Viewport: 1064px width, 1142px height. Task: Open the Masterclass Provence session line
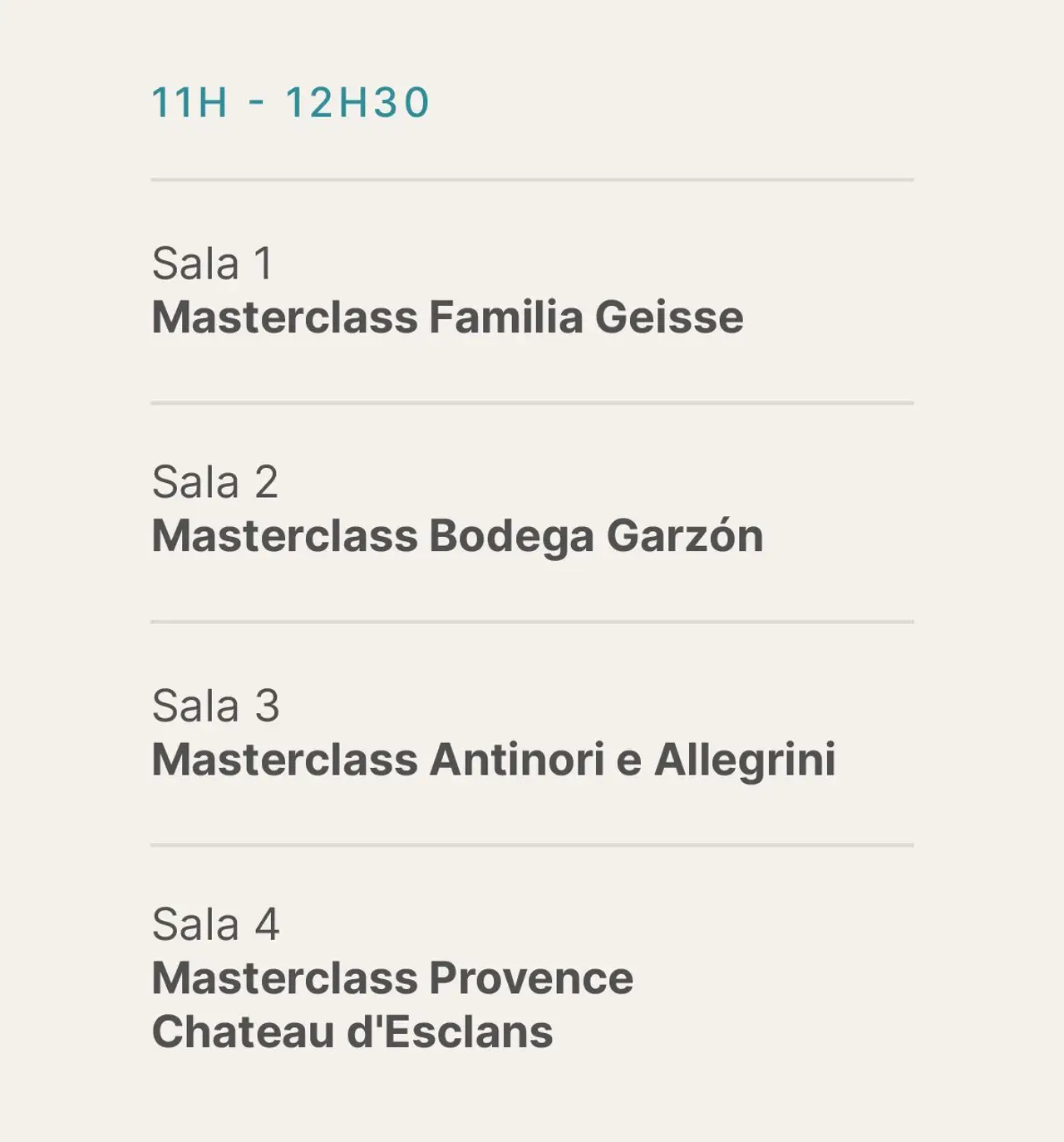(392, 978)
